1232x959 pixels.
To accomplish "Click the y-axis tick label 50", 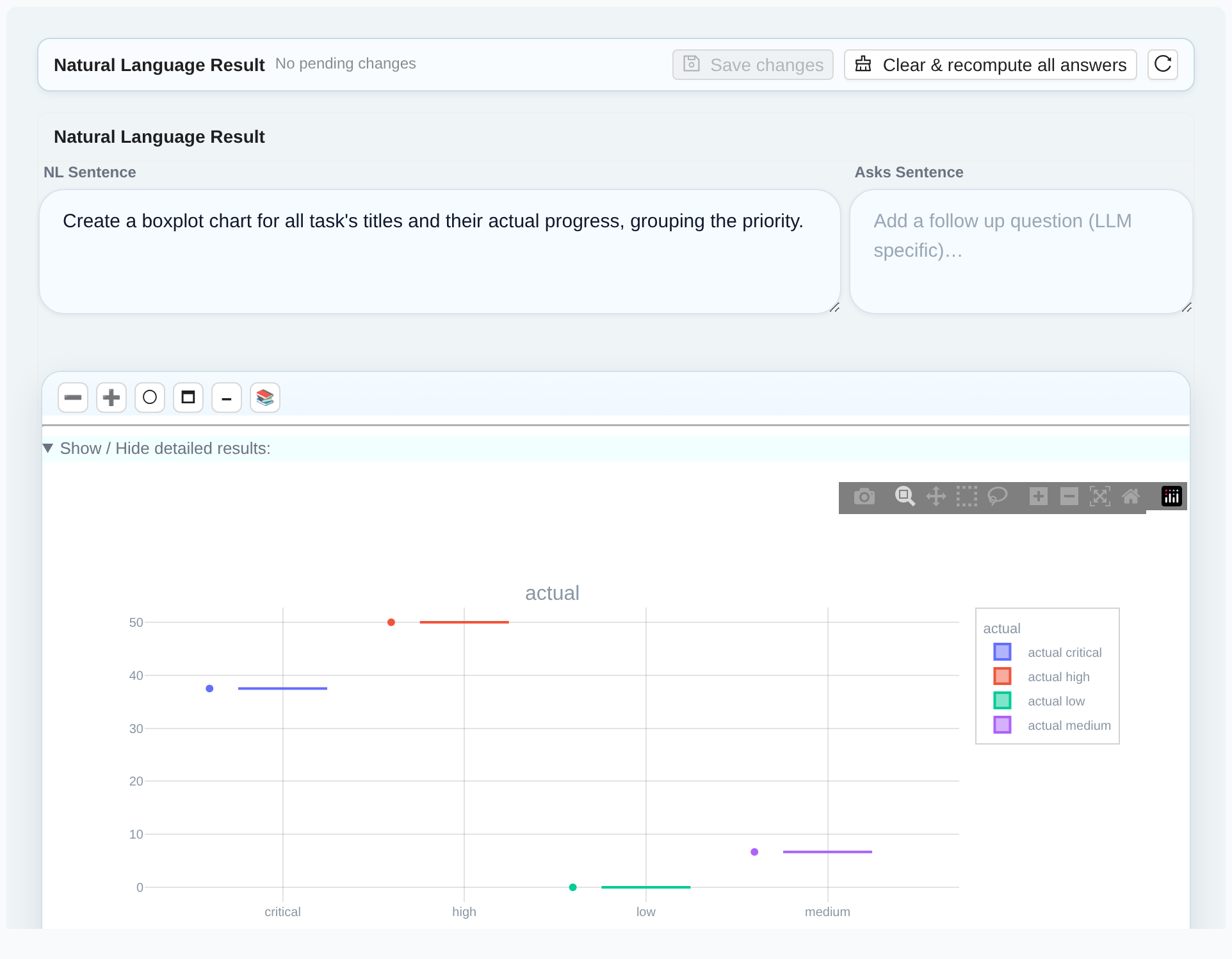I will (x=136, y=622).
